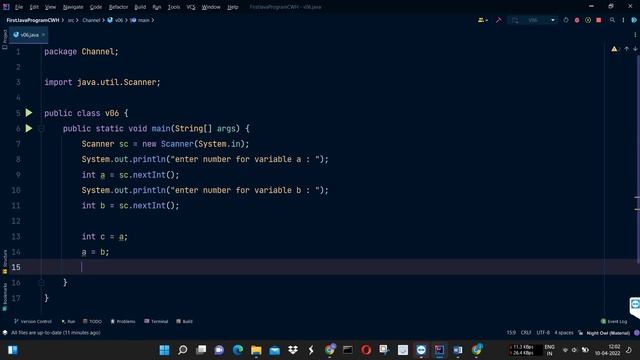Go to previous highlighted error arrow
The image size is (640, 360).
(x=627, y=49)
